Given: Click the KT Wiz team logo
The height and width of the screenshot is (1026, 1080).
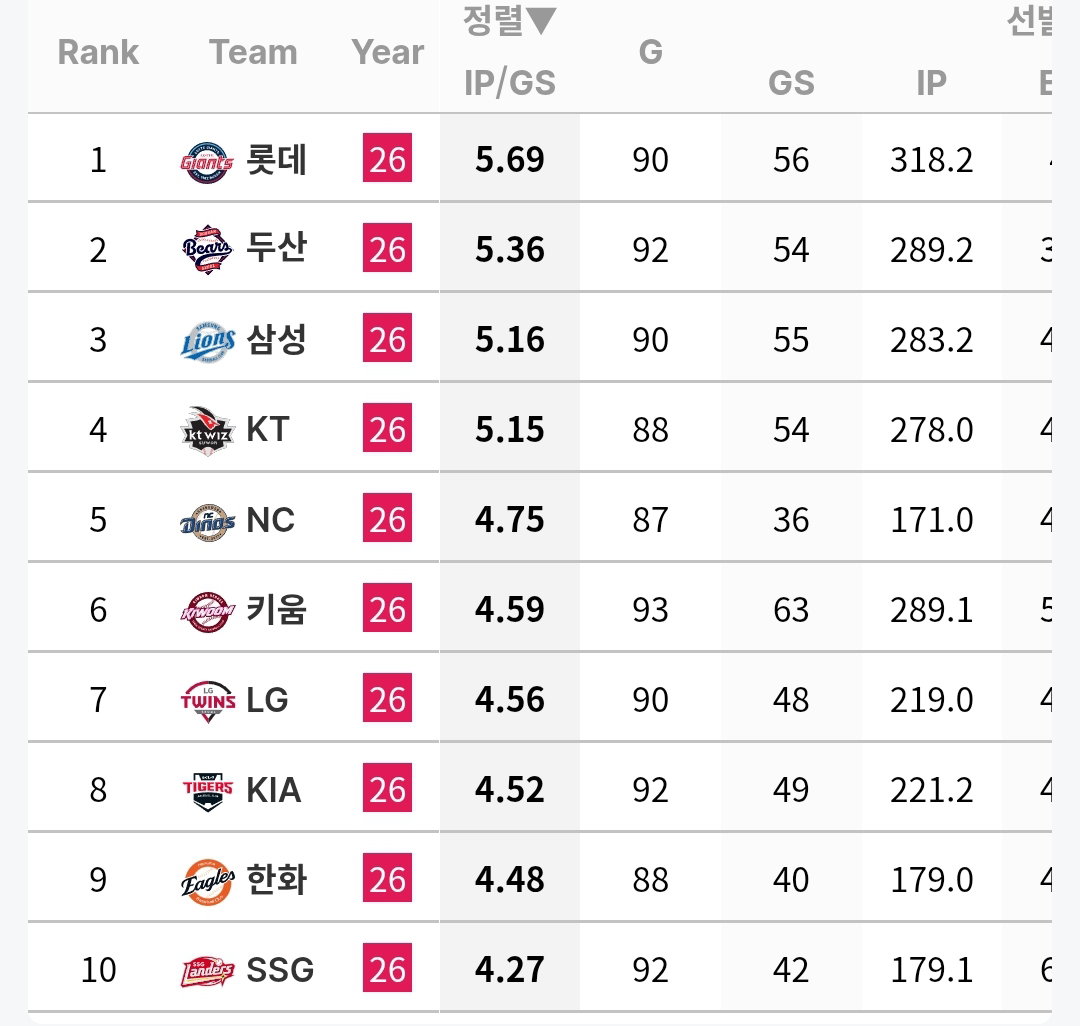Looking at the screenshot, I should (x=207, y=430).
